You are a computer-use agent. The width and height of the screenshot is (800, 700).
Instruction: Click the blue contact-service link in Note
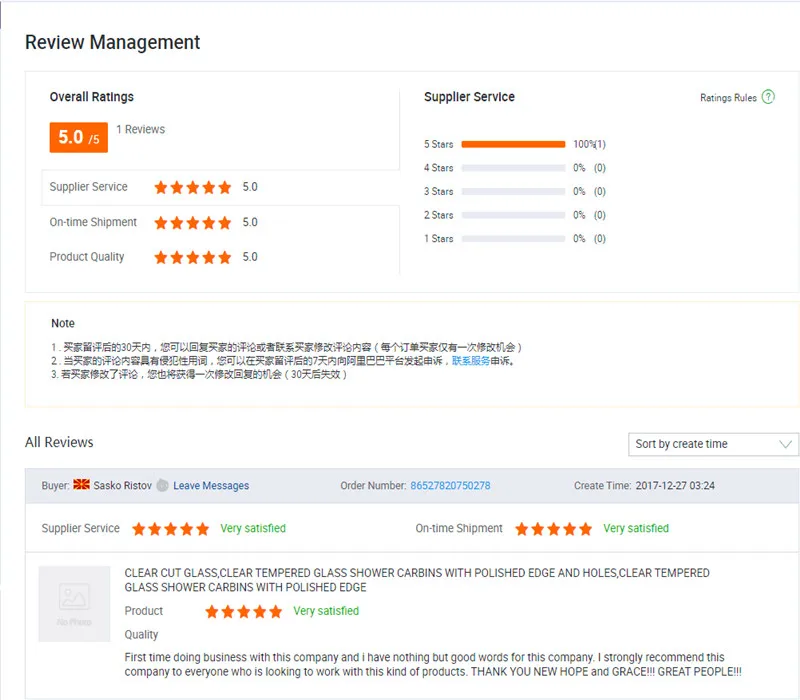click(x=471, y=361)
